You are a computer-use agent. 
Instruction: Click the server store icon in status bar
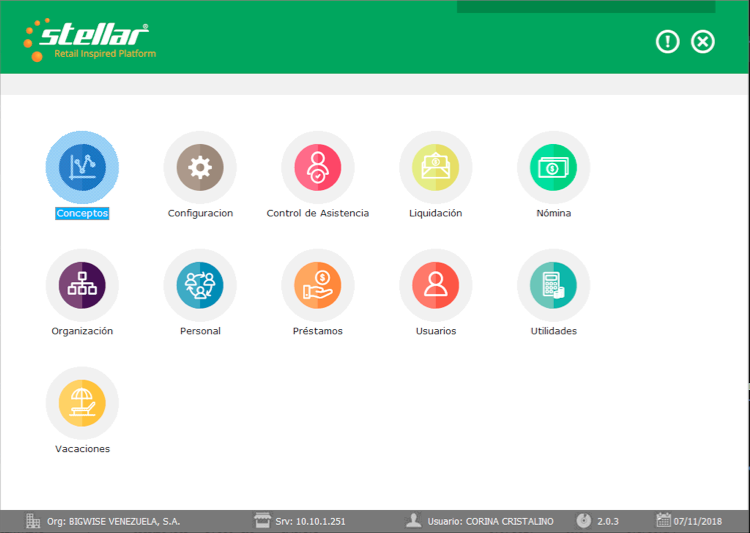[262, 521]
